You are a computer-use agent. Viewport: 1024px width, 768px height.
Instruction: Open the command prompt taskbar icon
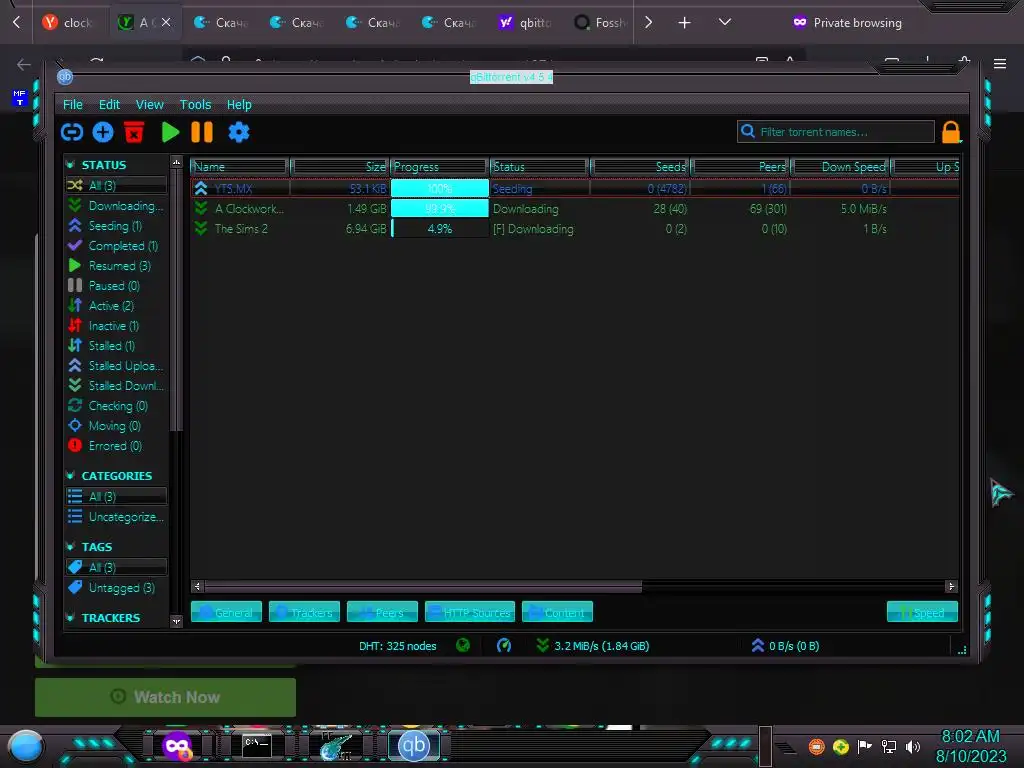coord(257,746)
